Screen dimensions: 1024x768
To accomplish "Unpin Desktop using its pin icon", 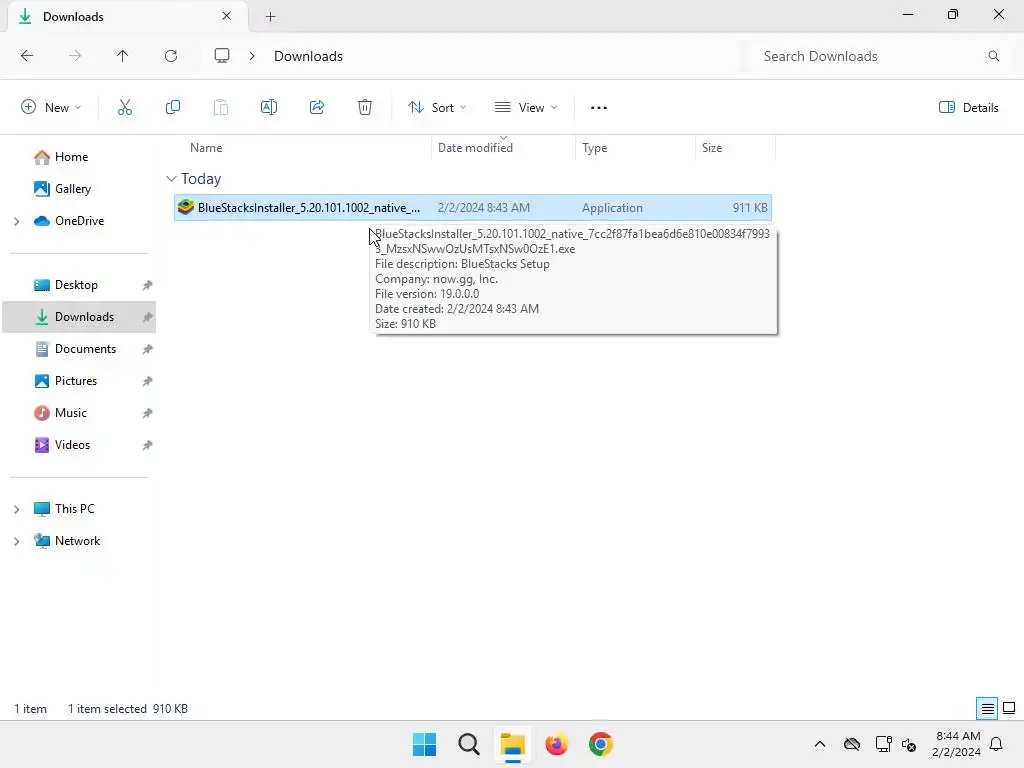I will (148, 285).
